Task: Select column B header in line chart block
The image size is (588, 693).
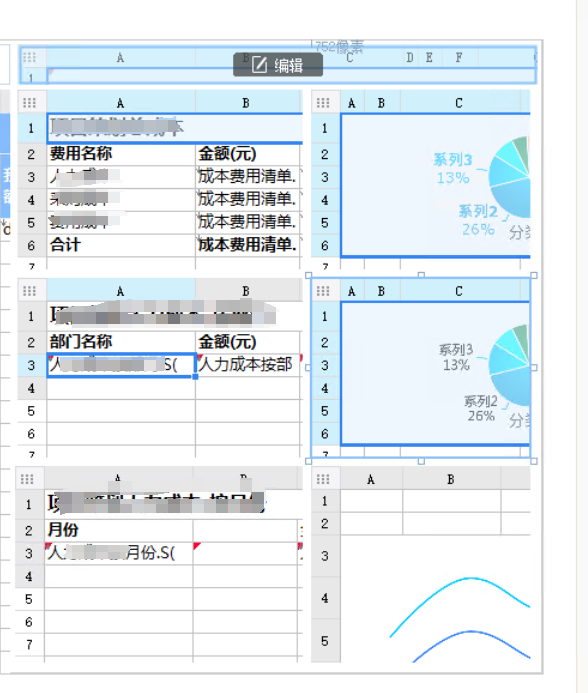Action: 451,479
